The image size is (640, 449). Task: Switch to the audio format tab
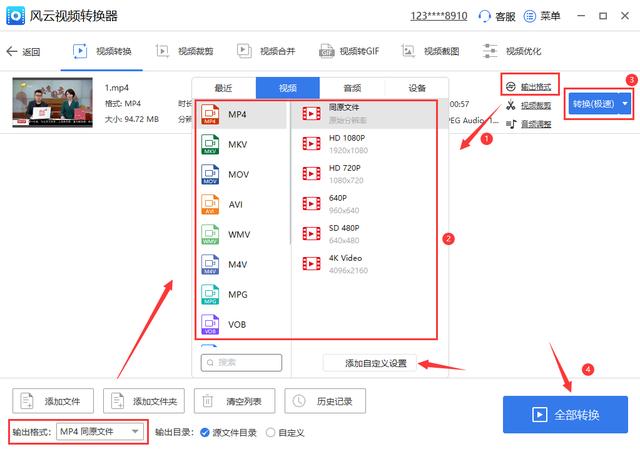coord(353,88)
